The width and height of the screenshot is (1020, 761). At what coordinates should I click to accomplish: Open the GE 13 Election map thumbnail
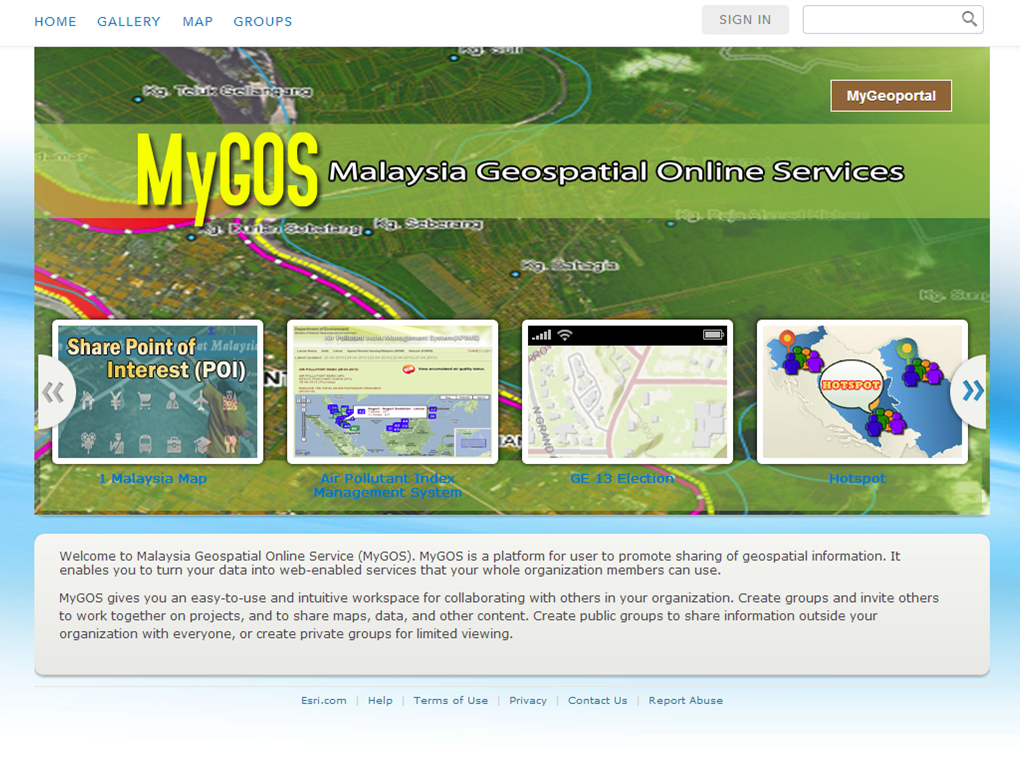(x=627, y=391)
